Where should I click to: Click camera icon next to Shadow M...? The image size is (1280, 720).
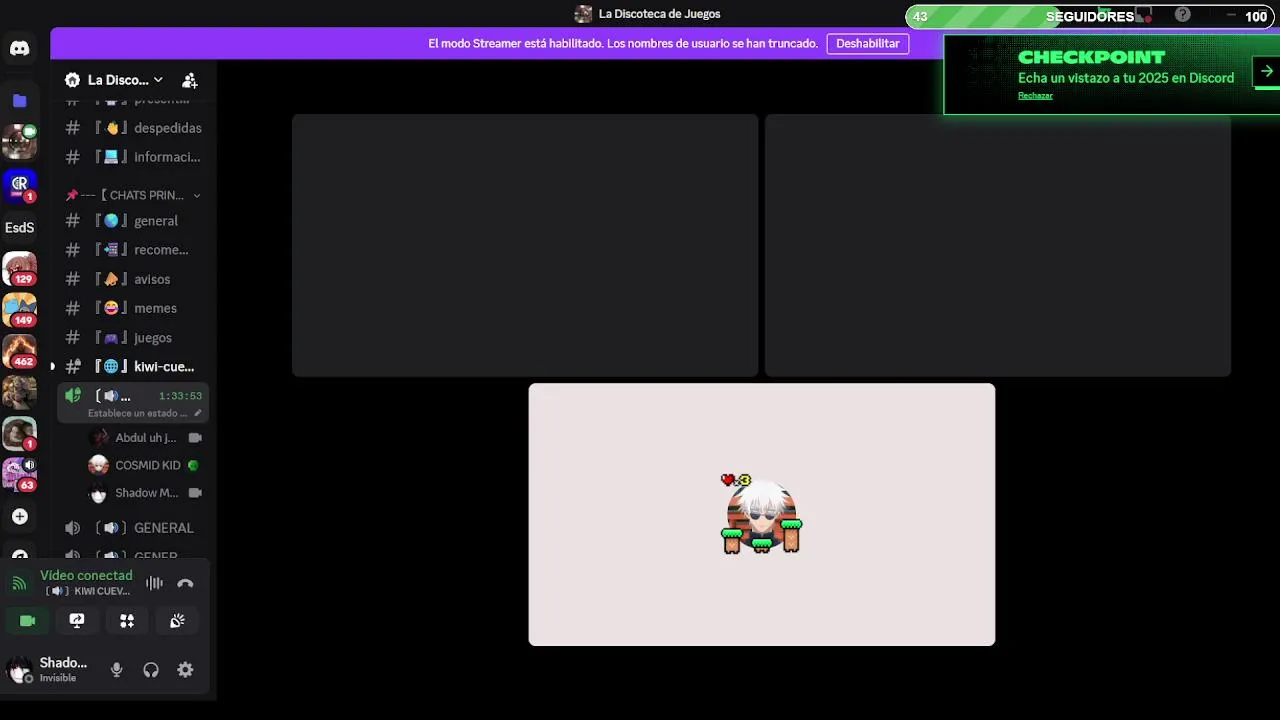(195, 493)
